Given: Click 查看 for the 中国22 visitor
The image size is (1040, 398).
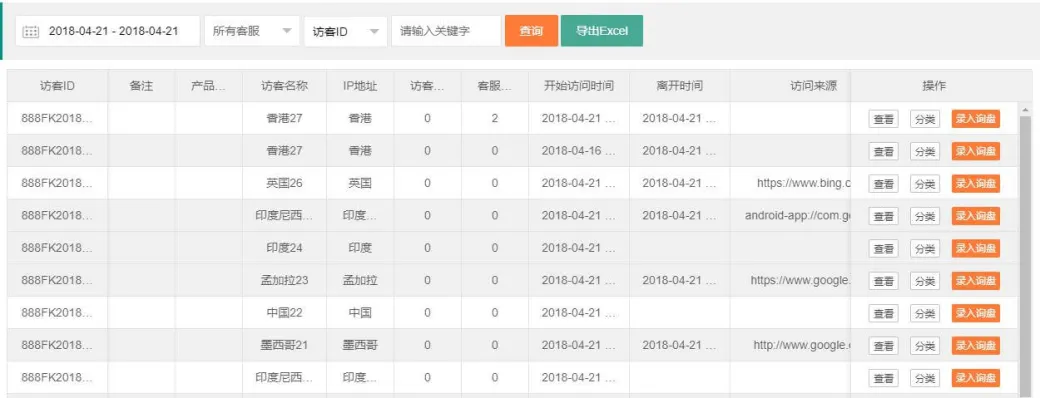Looking at the screenshot, I should pos(883,314).
